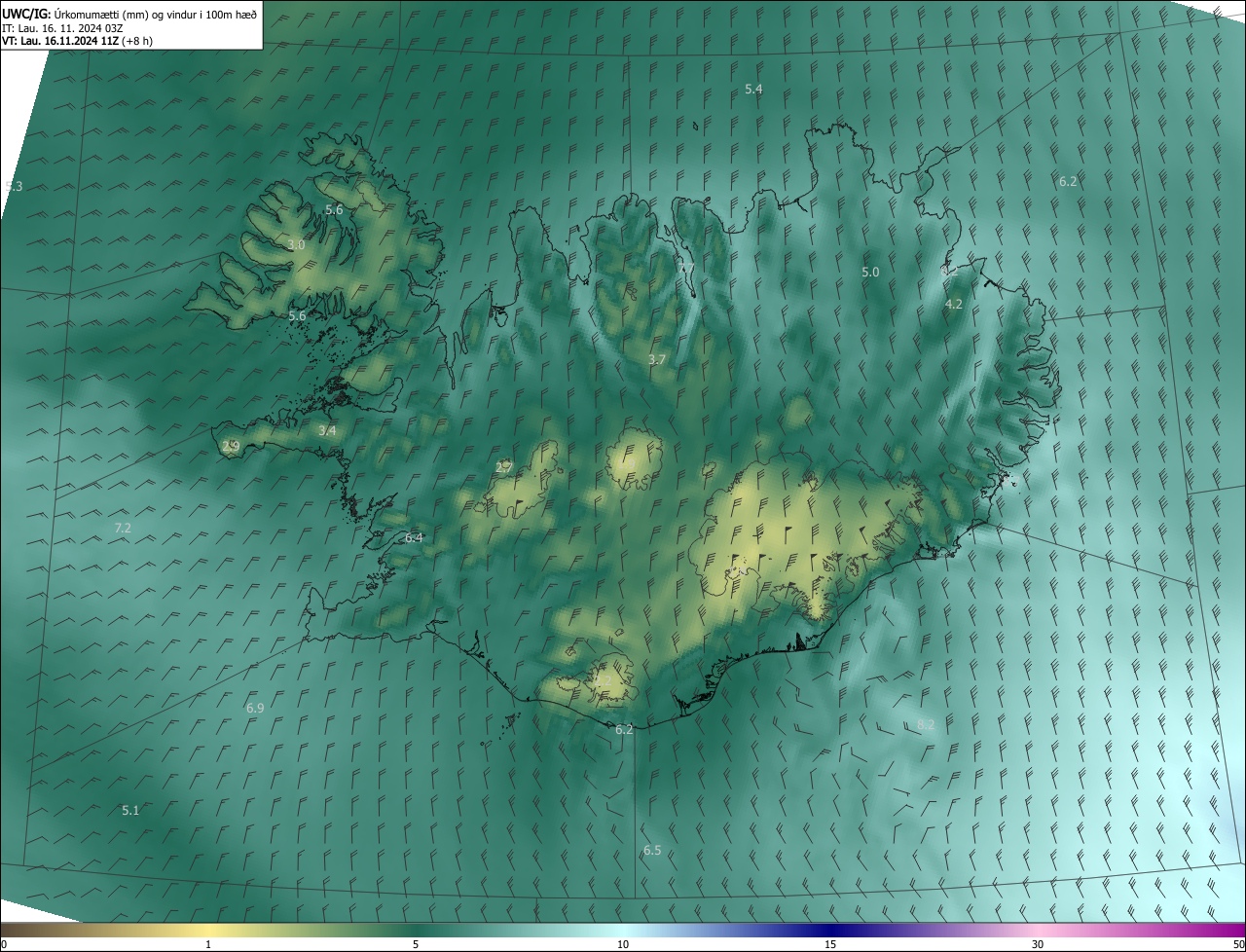
Task: Click the 5.1 precipitation value
Action: point(130,810)
